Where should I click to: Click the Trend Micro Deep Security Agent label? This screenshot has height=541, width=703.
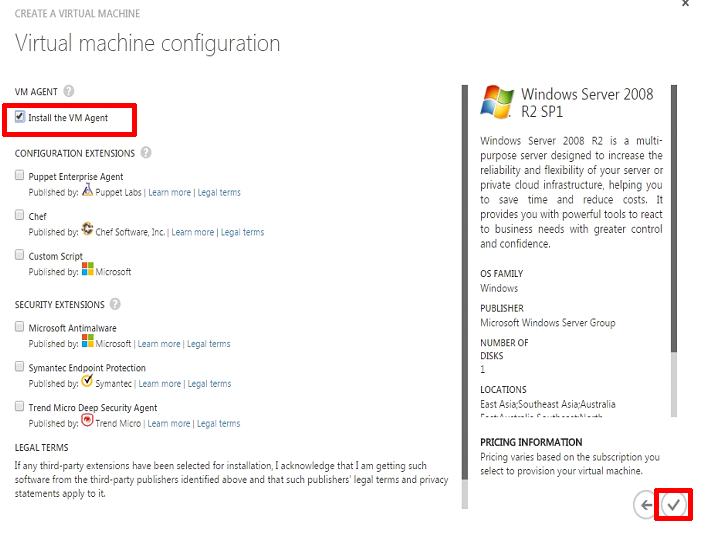click(x=93, y=408)
